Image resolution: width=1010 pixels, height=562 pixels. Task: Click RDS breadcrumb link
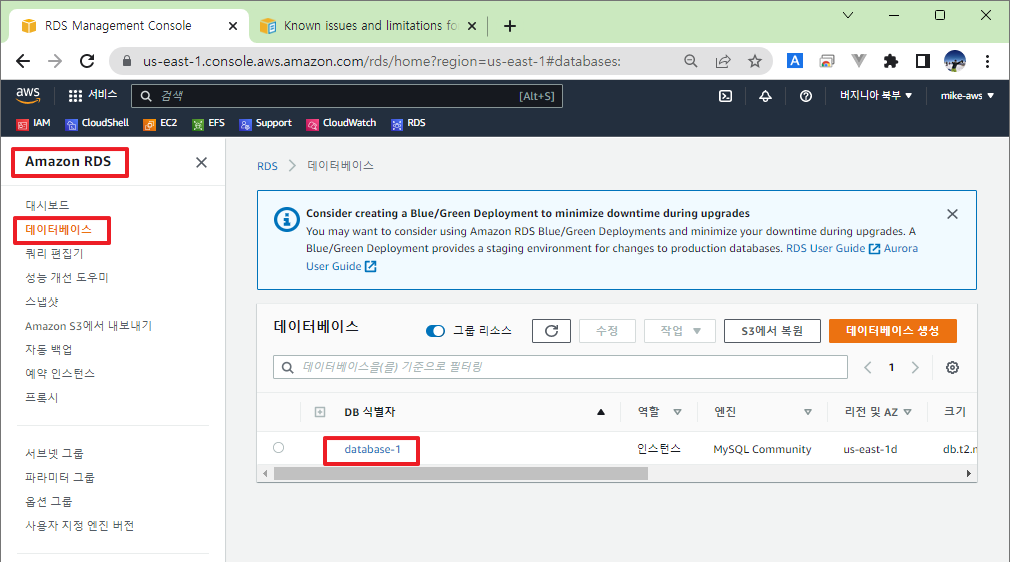pyautogui.click(x=267, y=166)
